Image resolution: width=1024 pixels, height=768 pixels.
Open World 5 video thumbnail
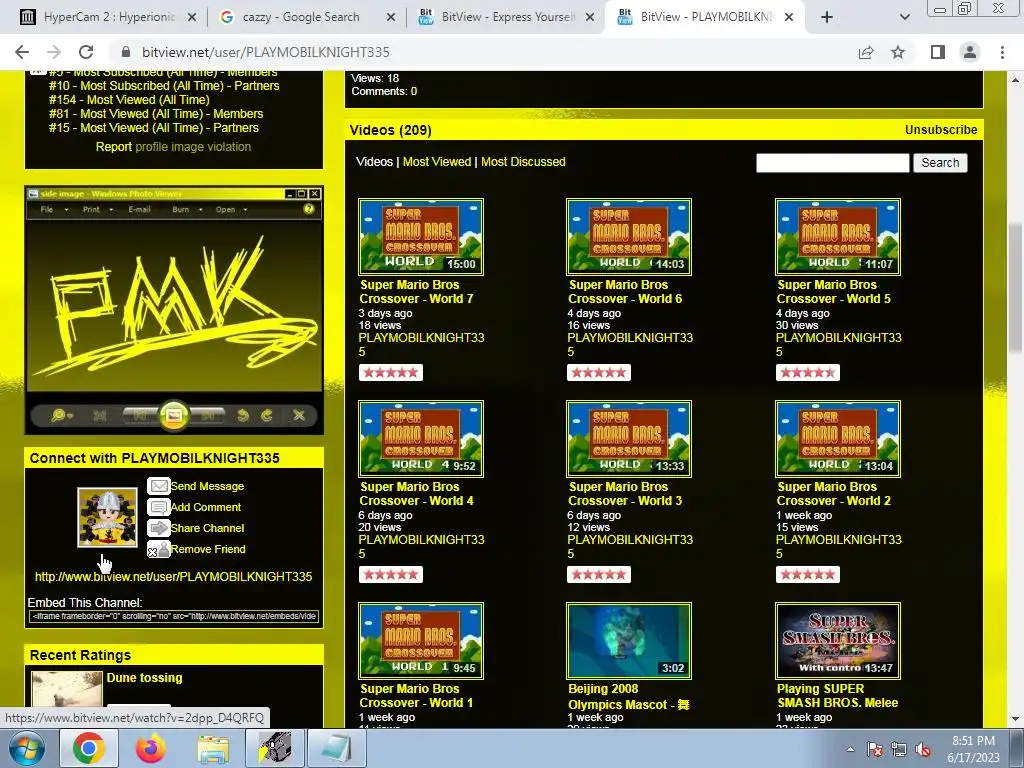(x=838, y=237)
